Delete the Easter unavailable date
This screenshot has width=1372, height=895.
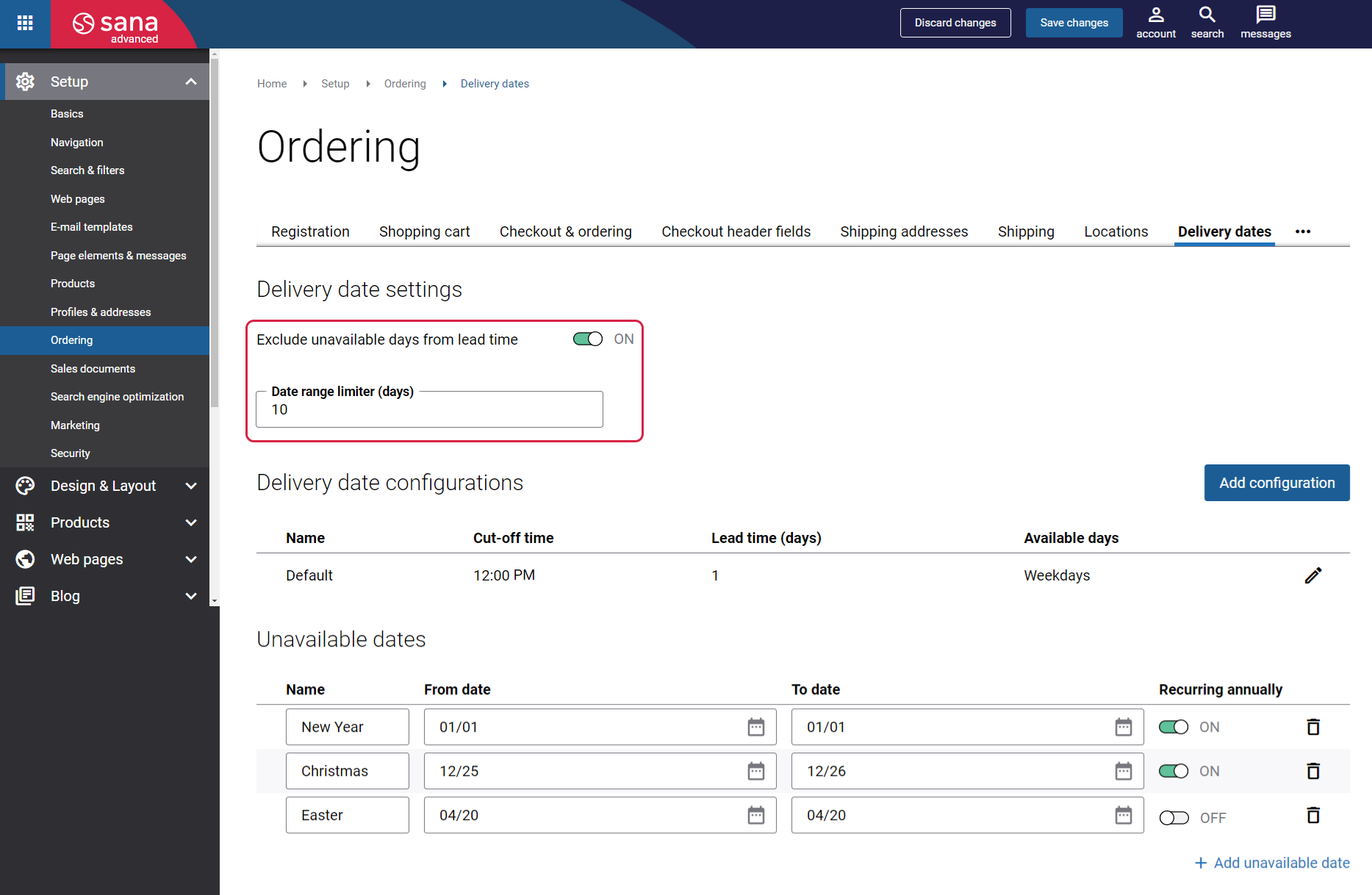pyautogui.click(x=1313, y=815)
